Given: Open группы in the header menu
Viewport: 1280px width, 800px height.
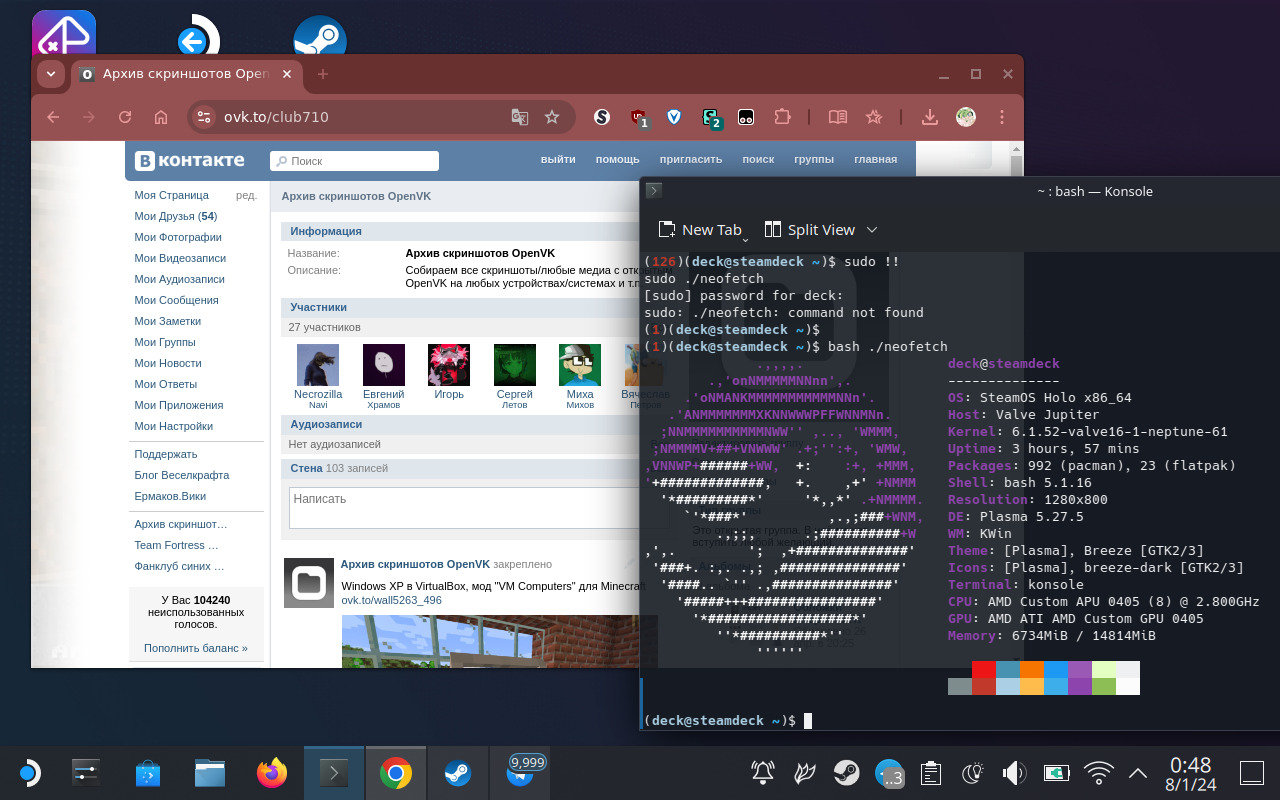Looking at the screenshot, I should pyautogui.click(x=814, y=160).
